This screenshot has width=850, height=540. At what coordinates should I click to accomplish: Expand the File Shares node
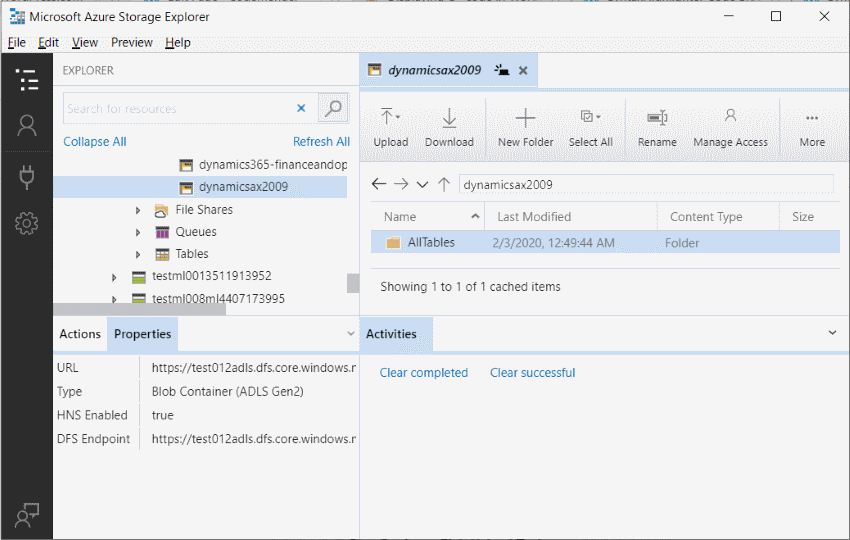138,210
